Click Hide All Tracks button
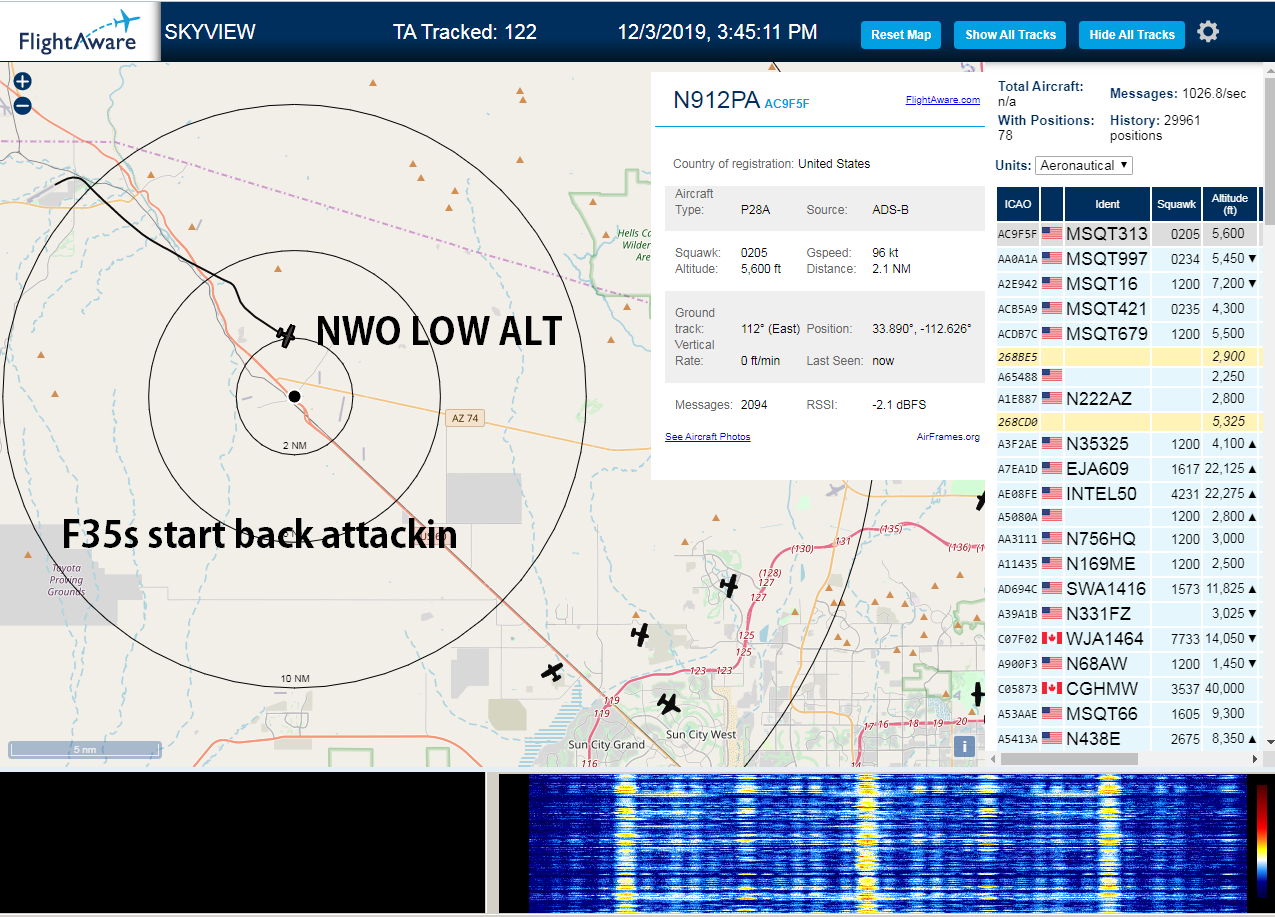 tap(1132, 34)
